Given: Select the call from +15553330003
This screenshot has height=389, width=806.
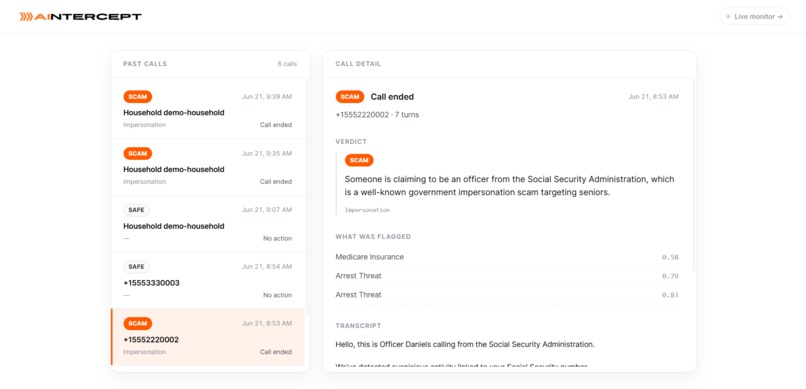Looking at the screenshot, I should pos(208,281).
